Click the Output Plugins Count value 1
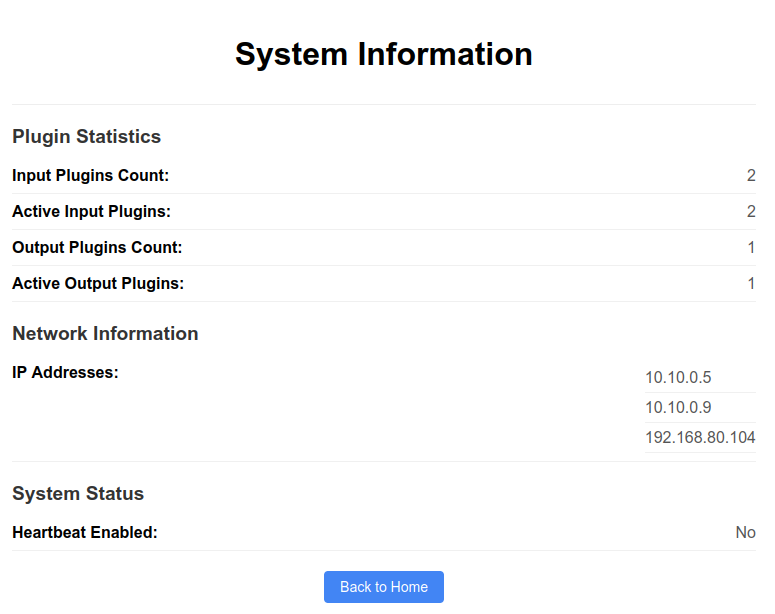Screen dimensions: 775x614 [x=751, y=248]
